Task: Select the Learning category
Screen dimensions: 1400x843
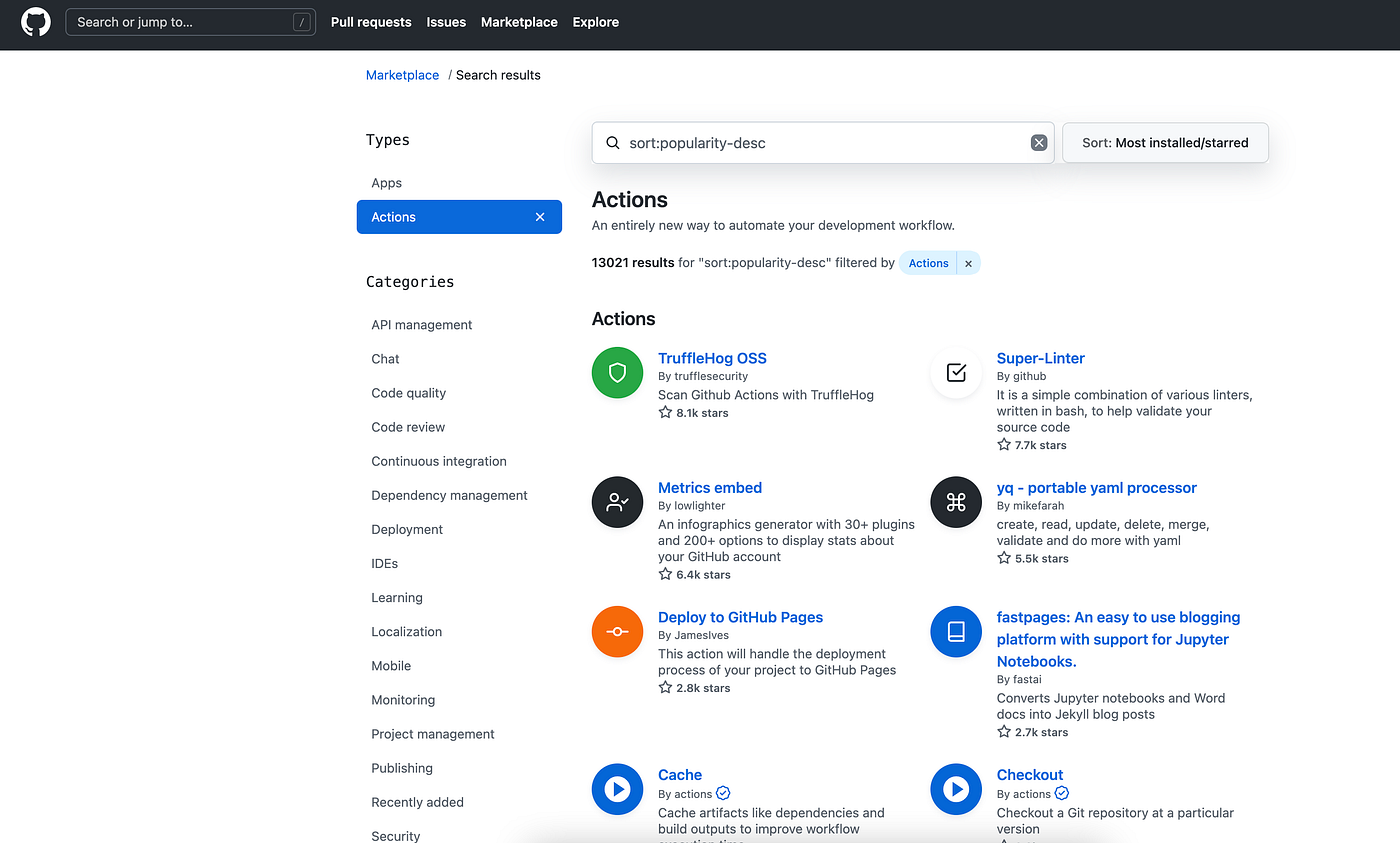Action: tap(397, 597)
